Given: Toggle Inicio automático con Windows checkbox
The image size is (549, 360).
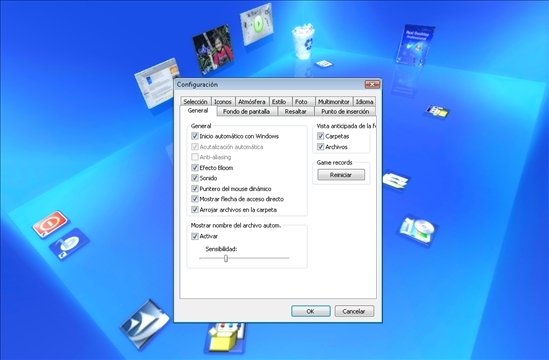Looking at the screenshot, I should (x=195, y=136).
